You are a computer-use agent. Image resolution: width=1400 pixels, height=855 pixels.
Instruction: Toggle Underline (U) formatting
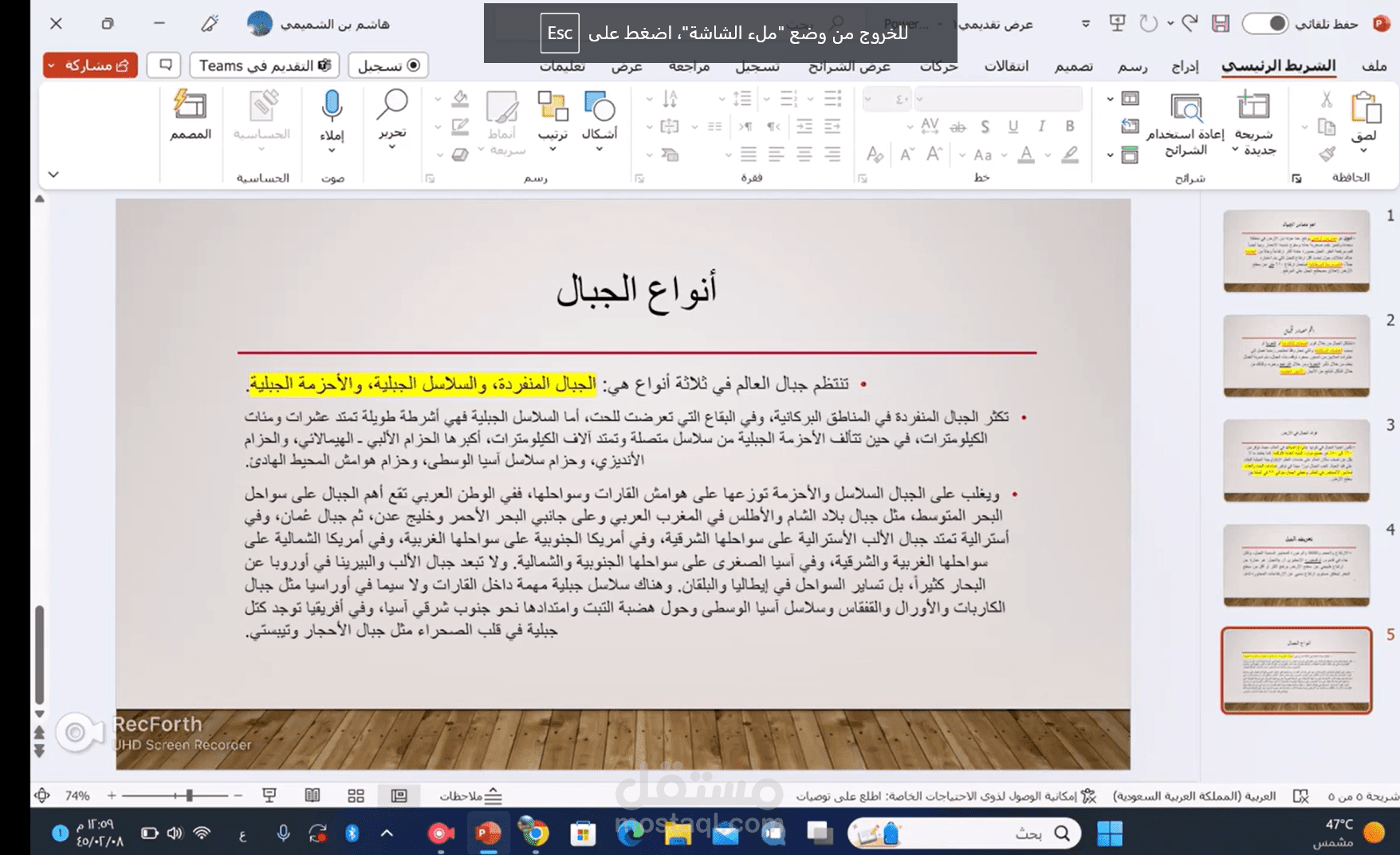1013,126
